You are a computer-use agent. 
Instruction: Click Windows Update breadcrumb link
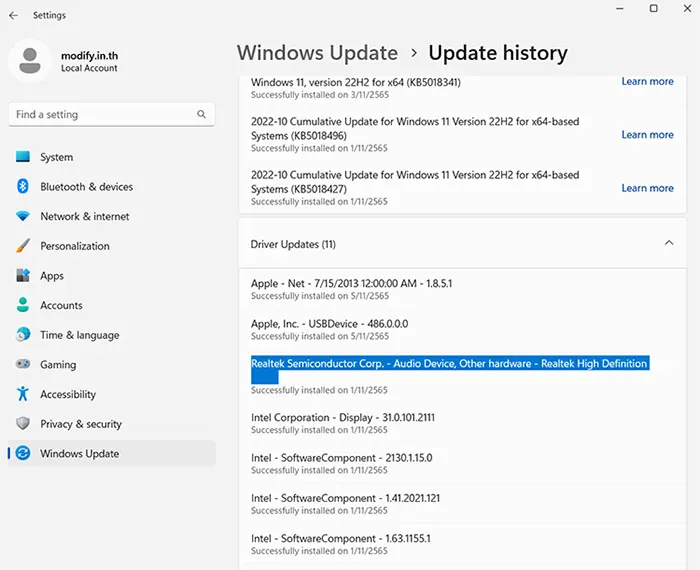pos(317,53)
